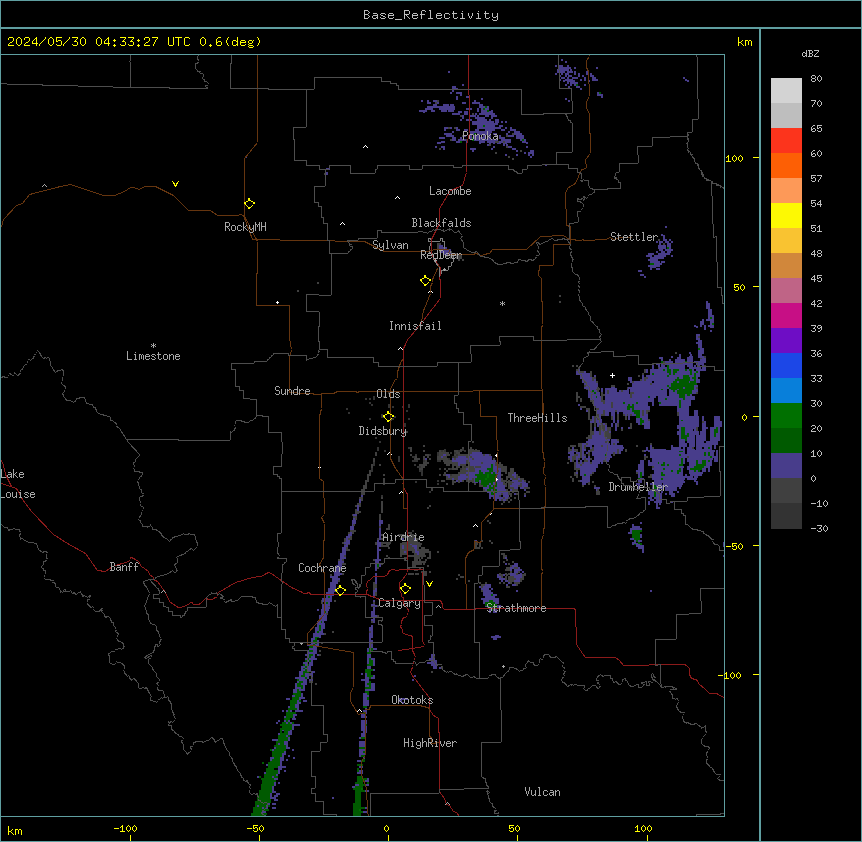This screenshot has height=842, width=862.
Task: Click the Cochrane town label
Action: click(322, 568)
